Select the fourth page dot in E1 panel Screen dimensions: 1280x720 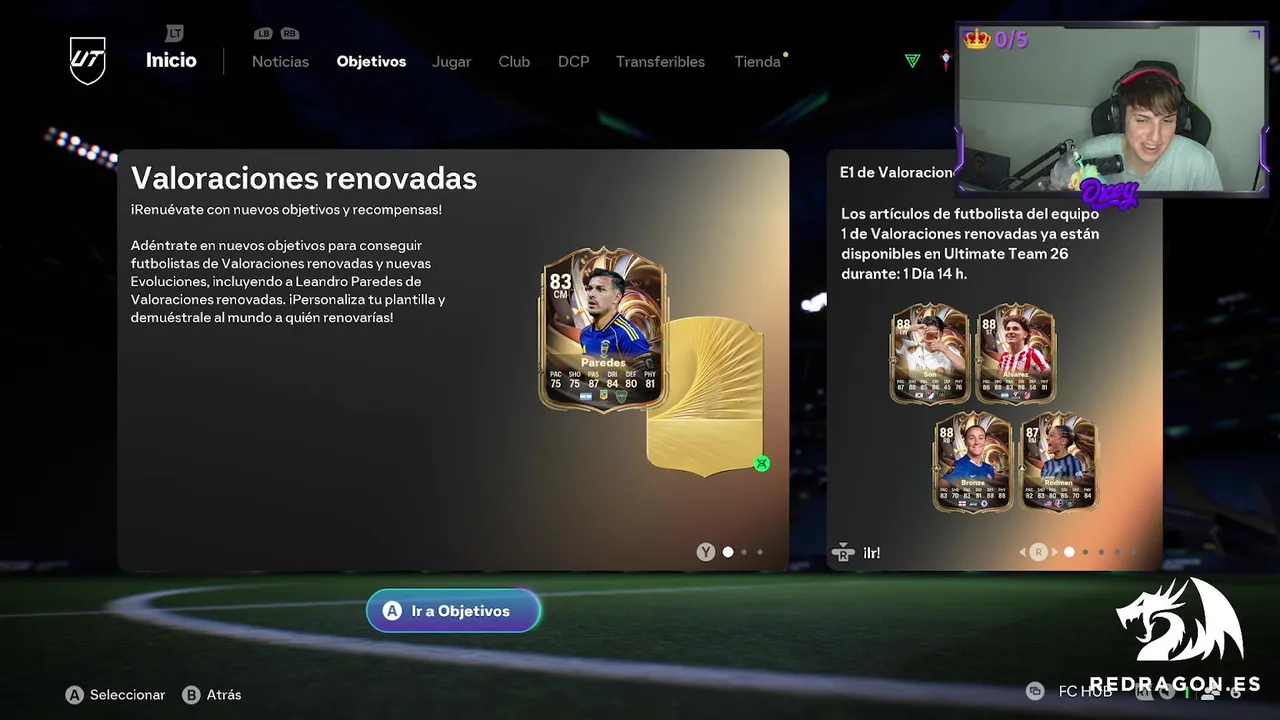[1117, 552]
